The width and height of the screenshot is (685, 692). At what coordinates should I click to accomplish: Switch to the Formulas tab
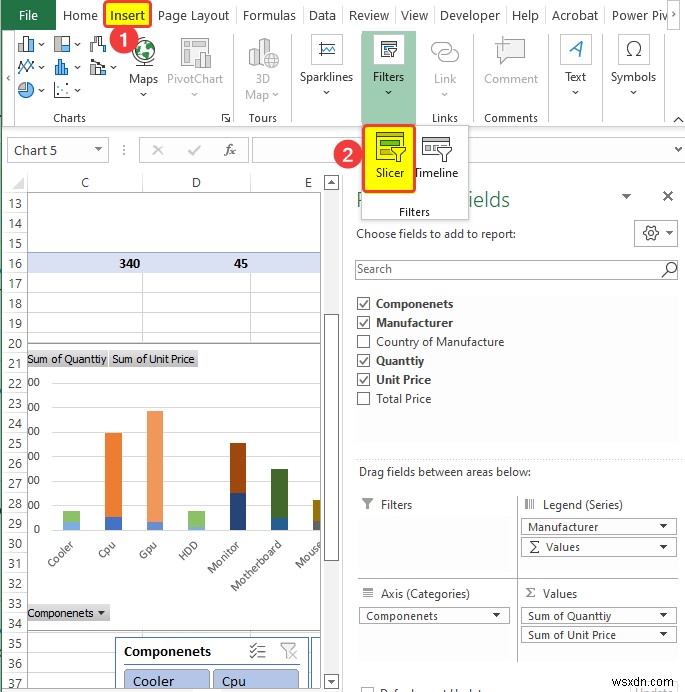(x=269, y=15)
